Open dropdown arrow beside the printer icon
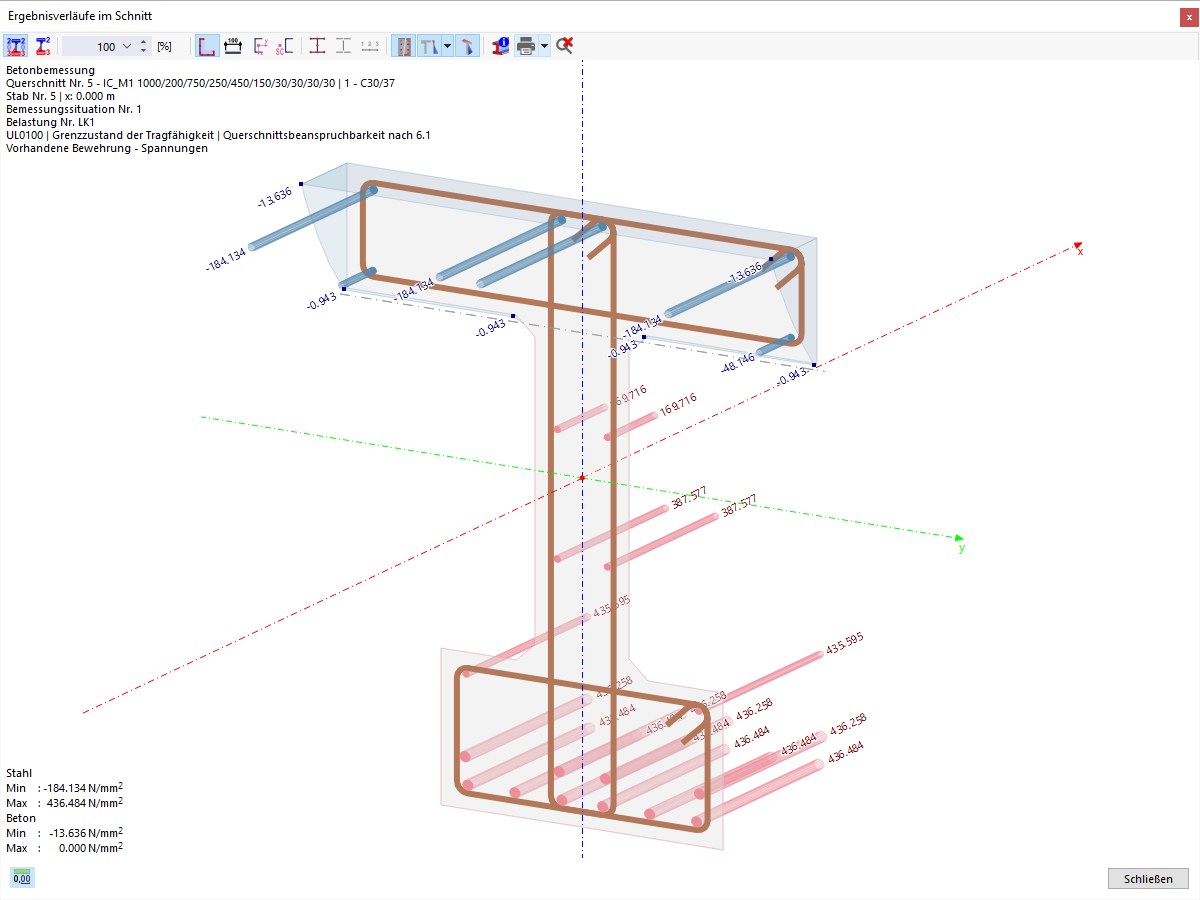Screen dimensions: 1200x900 [544, 46]
